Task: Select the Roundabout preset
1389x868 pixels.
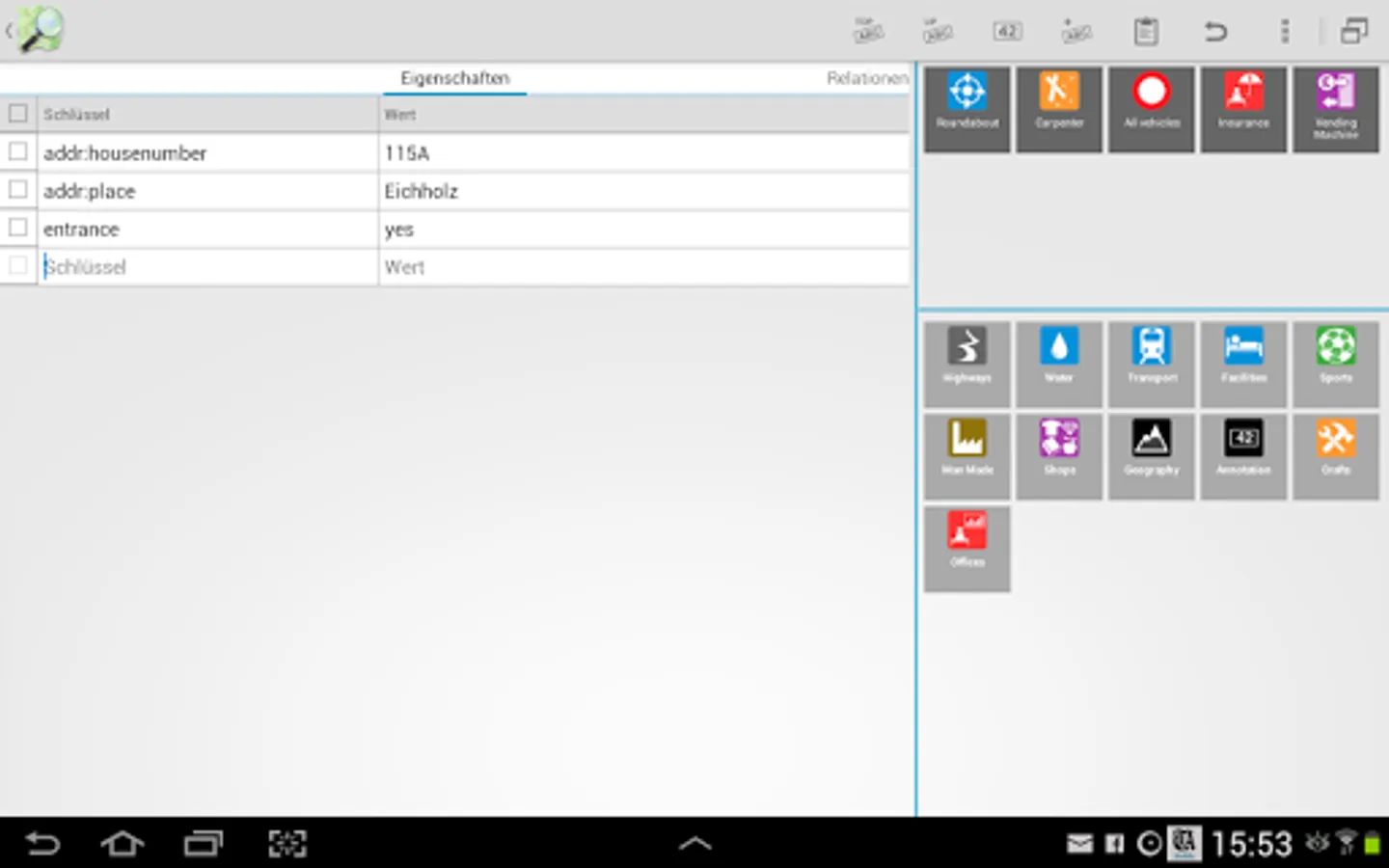Action: (x=967, y=109)
